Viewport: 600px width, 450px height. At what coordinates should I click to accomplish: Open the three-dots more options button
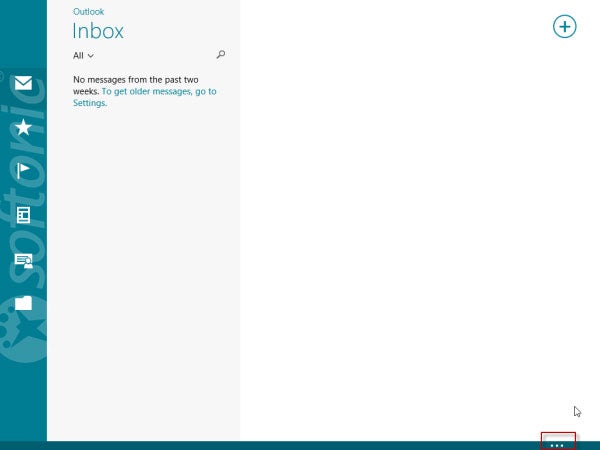(558, 445)
